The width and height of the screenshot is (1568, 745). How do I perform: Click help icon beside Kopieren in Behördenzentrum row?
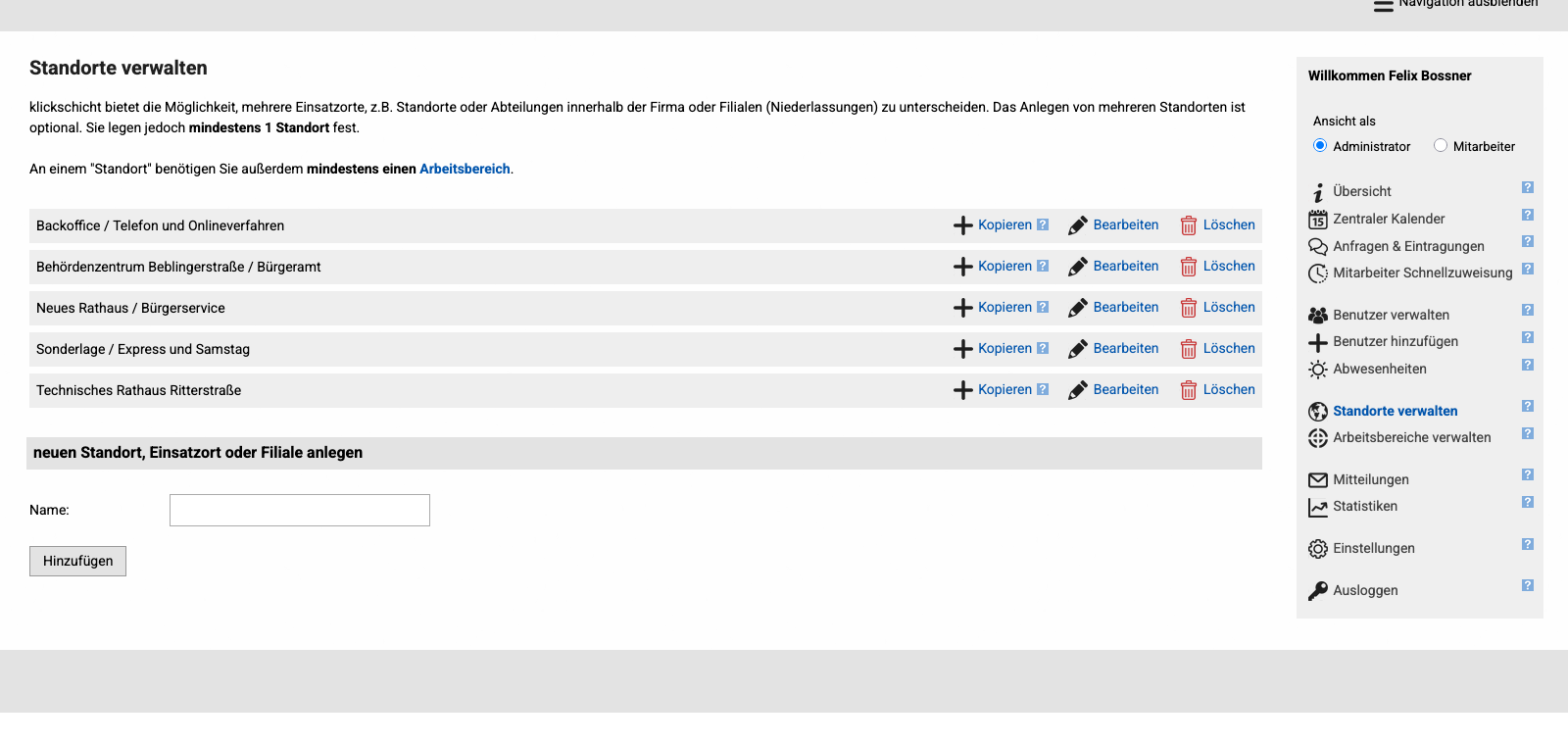pos(1043,266)
